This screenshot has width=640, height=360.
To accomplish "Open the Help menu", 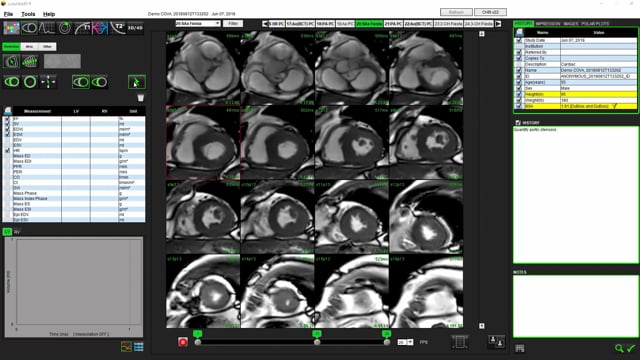I will 49,14.
